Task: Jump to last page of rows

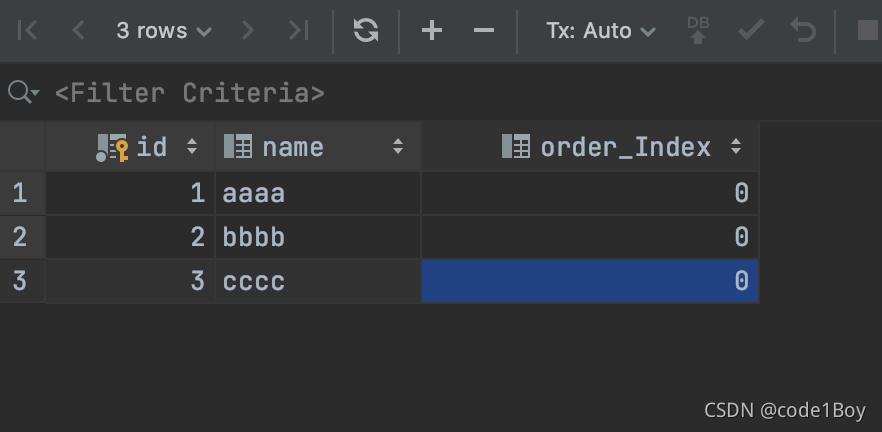Action: 298,31
